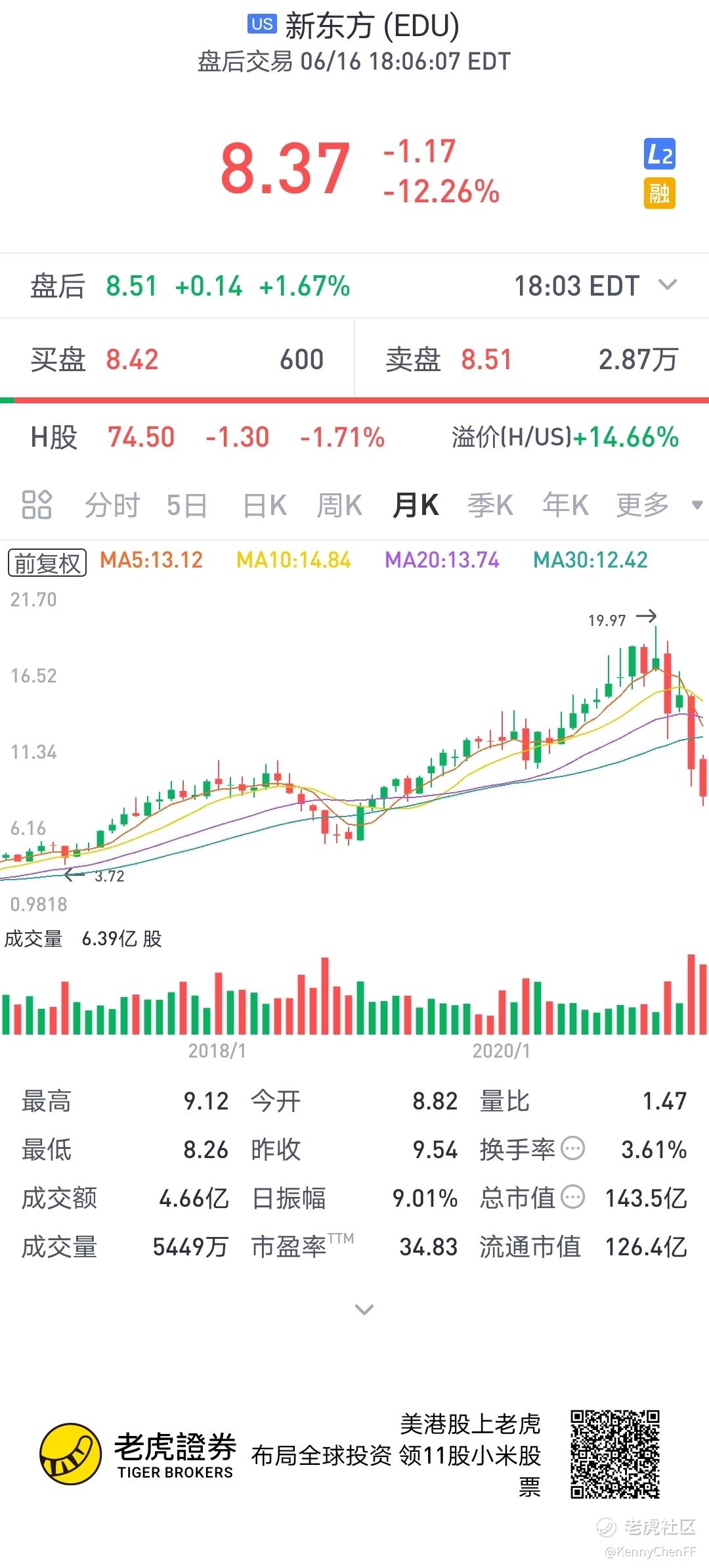Tap the QR code image
The height and width of the screenshot is (1568, 709).
(614, 1454)
